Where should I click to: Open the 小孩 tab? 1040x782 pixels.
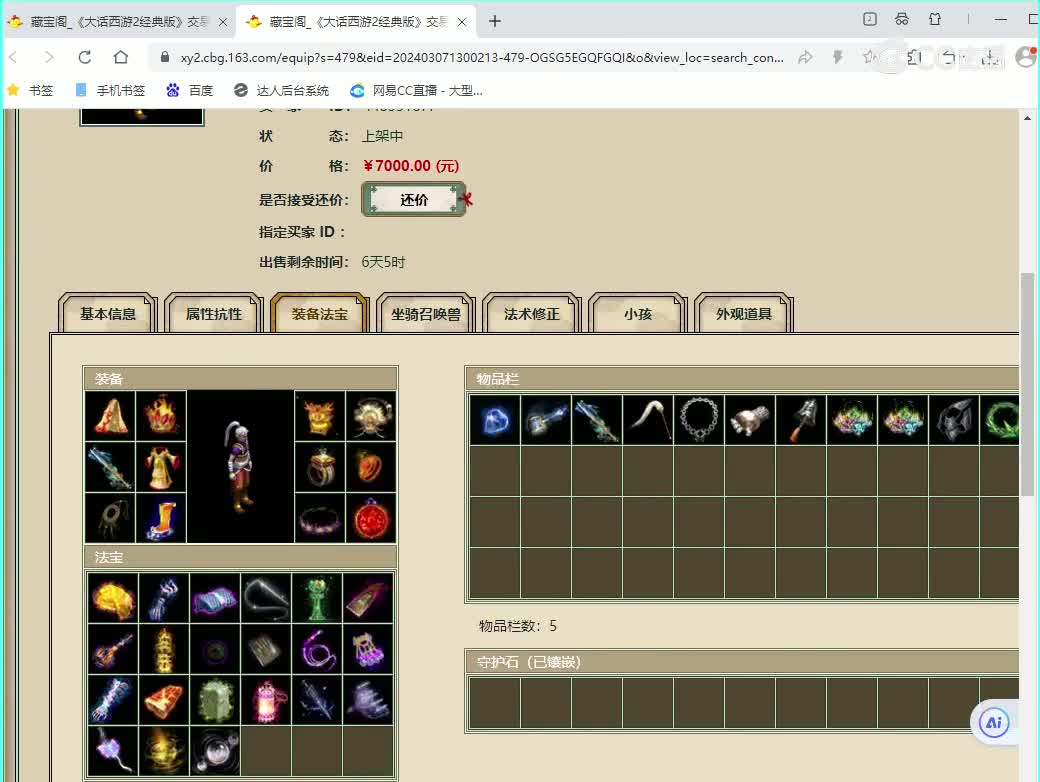click(638, 313)
